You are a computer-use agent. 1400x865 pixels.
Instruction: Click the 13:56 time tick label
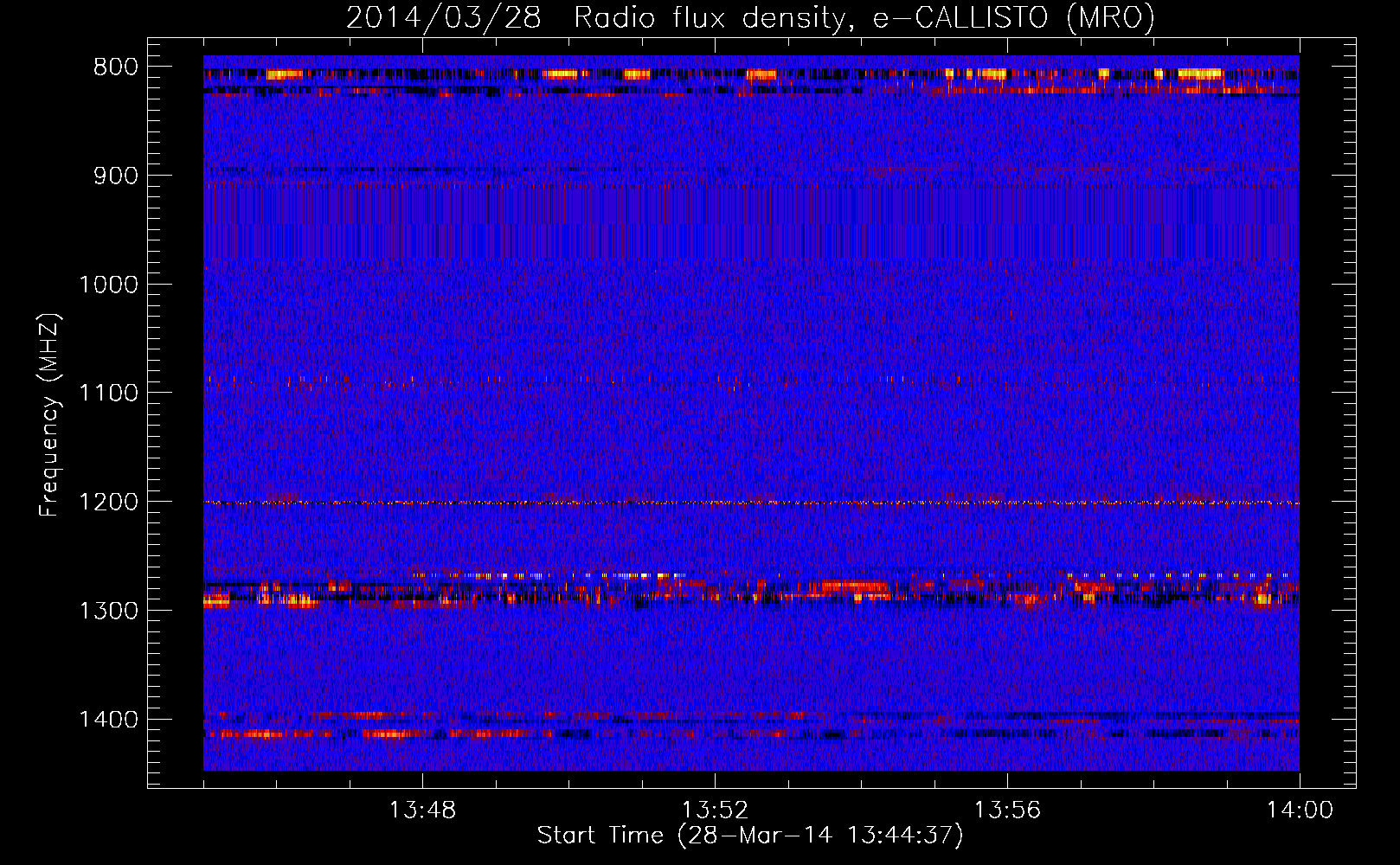(1007, 811)
